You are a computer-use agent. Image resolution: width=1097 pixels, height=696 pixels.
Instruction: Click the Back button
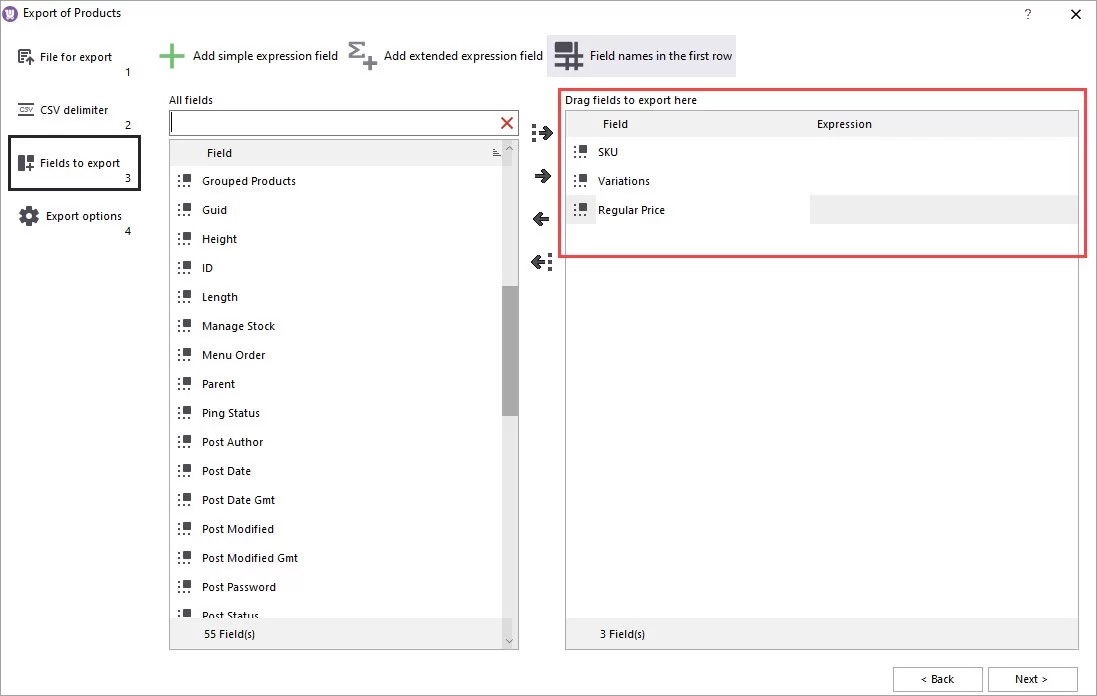click(x=937, y=679)
